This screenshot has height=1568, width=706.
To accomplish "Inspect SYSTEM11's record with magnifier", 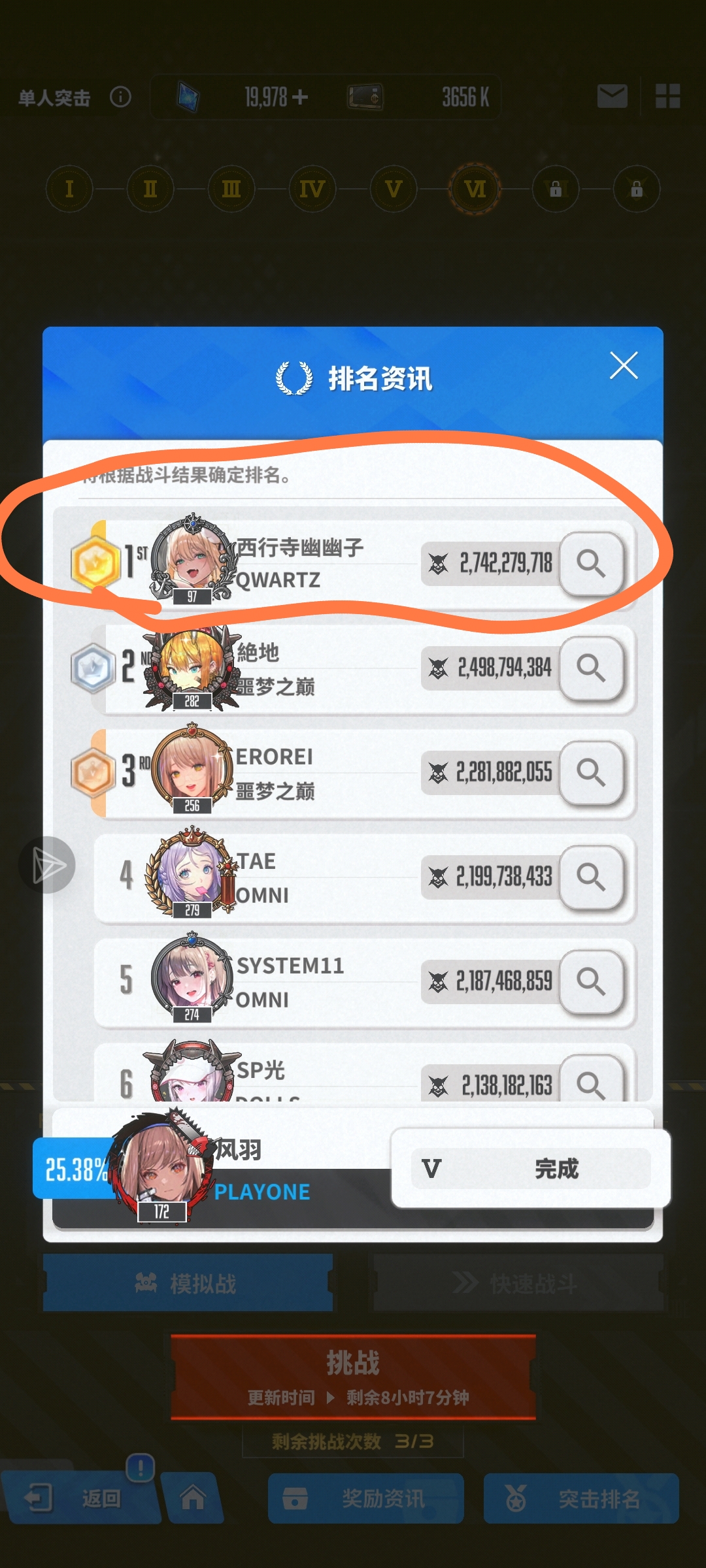I will [x=591, y=981].
